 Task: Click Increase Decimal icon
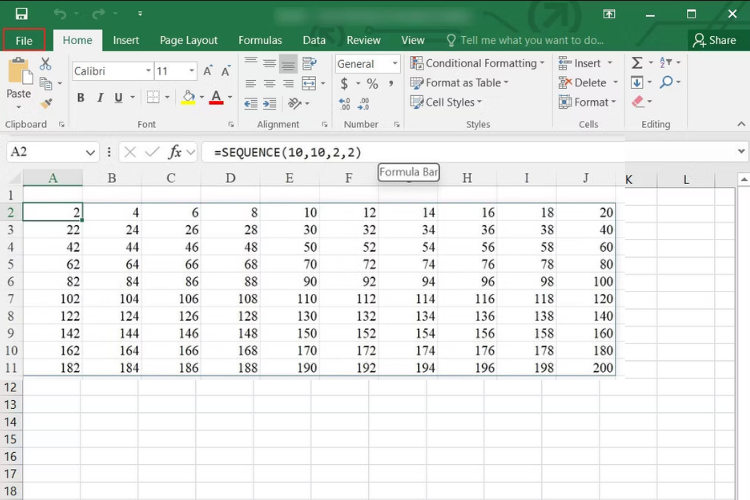tap(344, 103)
